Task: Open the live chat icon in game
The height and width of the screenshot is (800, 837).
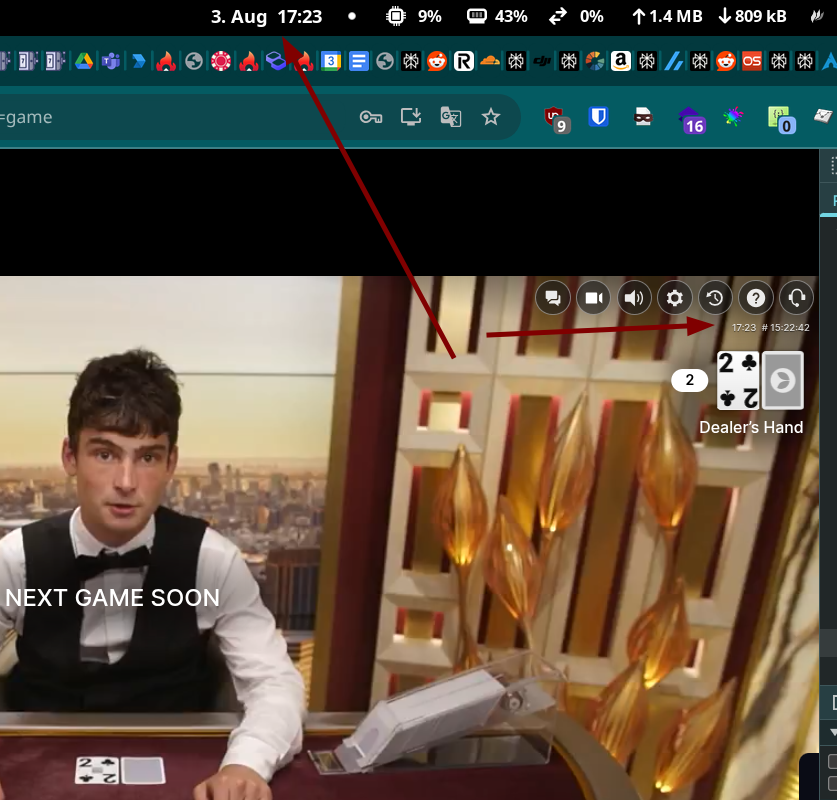Action: coord(553,297)
